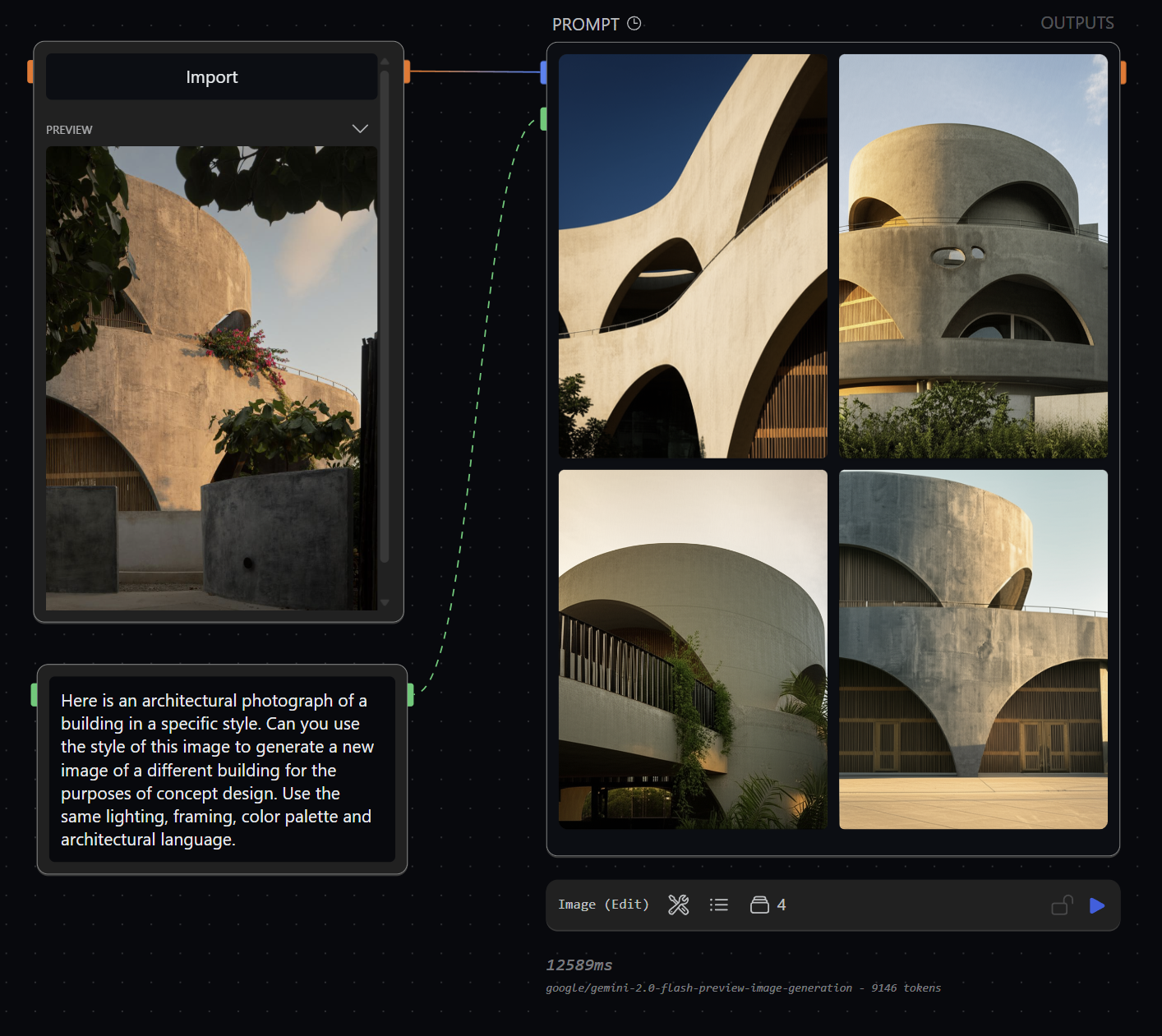Open the round tower with oval windows output

pos(973,256)
